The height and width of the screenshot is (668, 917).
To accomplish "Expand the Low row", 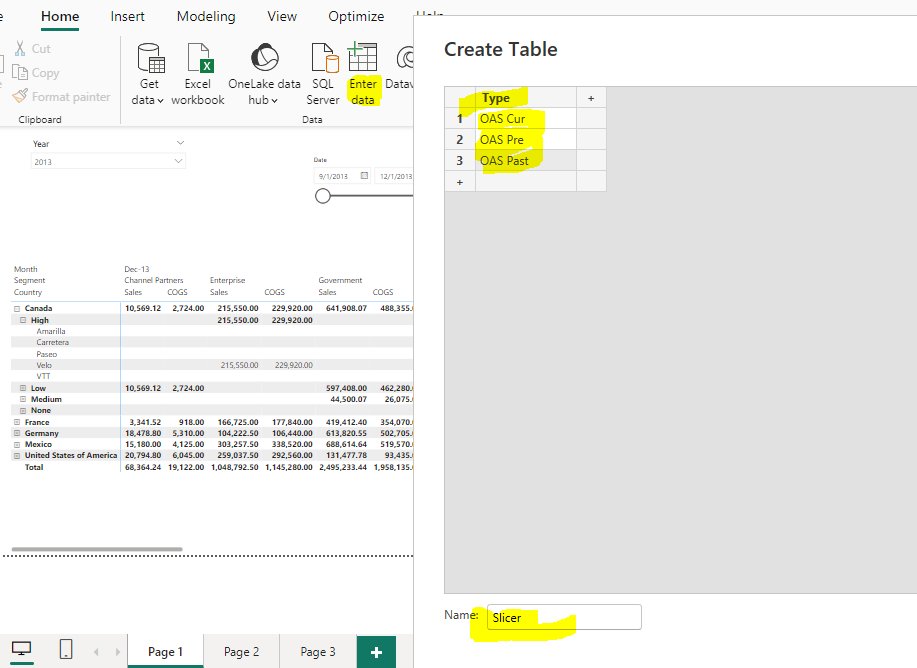I will point(23,388).
